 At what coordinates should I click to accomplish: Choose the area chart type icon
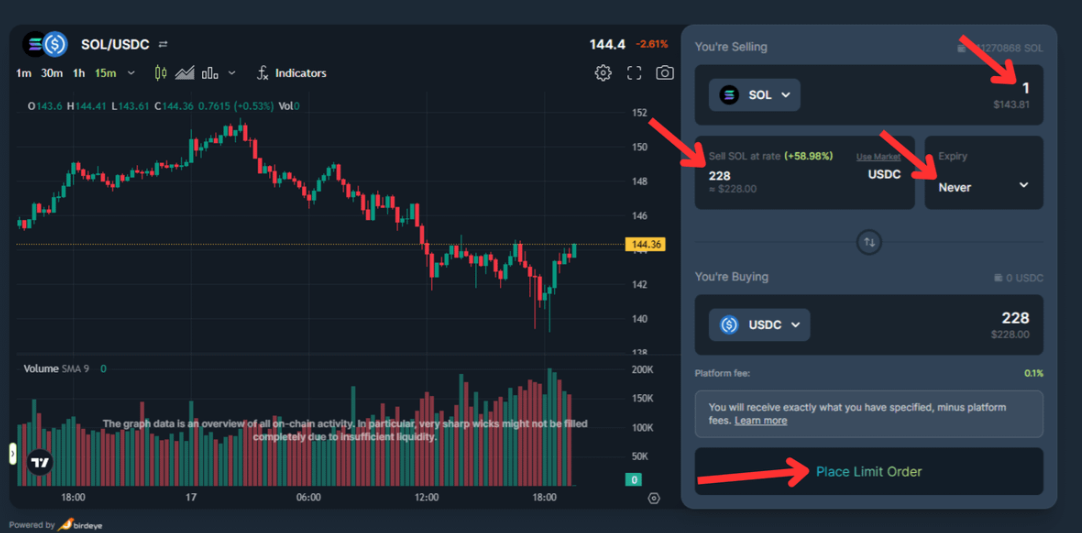click(184, 73)
